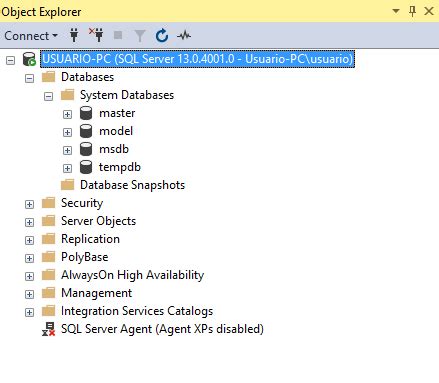
Task: Select the AlwaysOn High Availability label
Action: coord(133,275)
